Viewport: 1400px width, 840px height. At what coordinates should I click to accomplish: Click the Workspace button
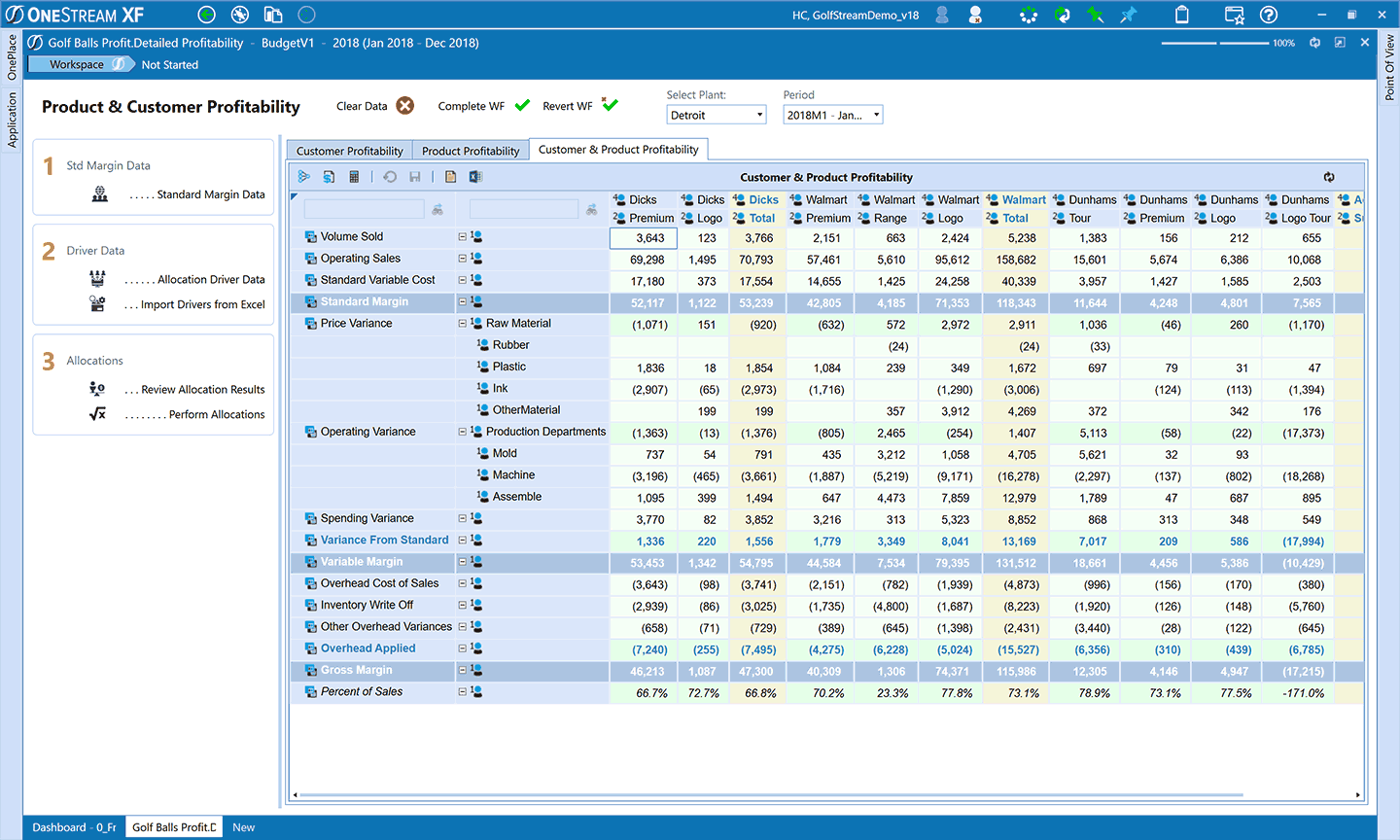tap(82, 64)
